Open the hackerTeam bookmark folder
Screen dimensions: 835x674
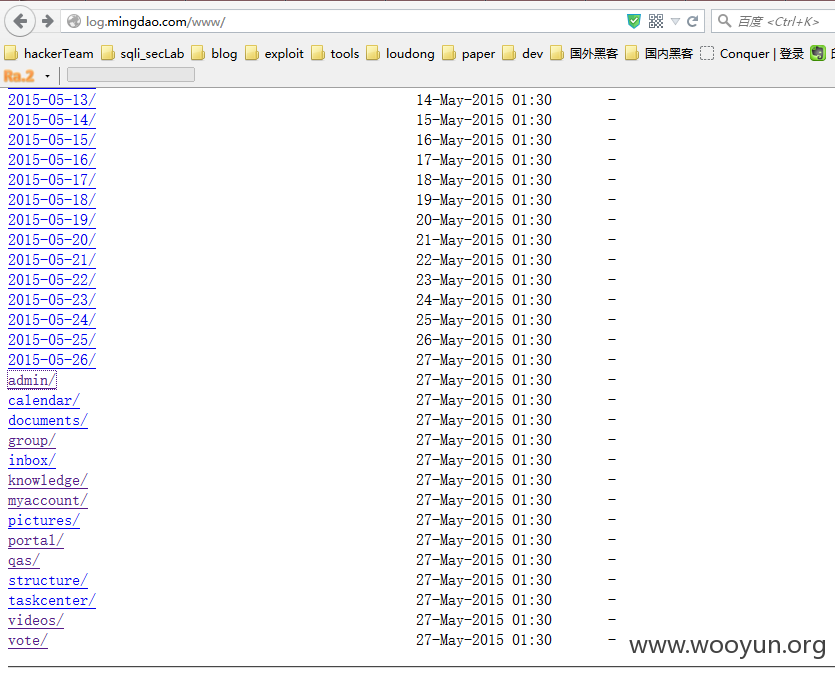49,53
